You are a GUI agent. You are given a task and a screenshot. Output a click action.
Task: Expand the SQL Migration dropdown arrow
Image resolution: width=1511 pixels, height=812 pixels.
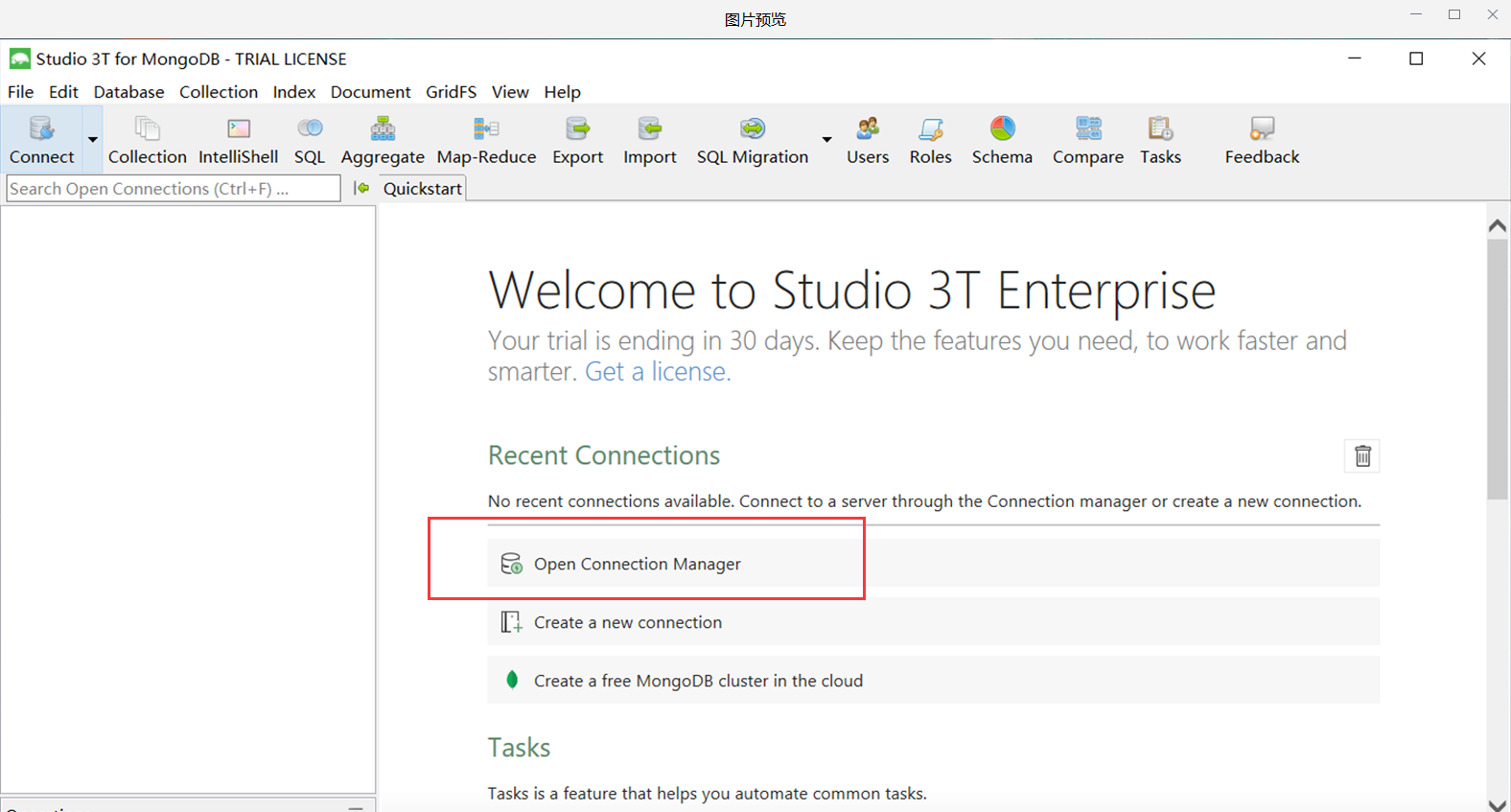pyautogui.click(x=826, y=140)
